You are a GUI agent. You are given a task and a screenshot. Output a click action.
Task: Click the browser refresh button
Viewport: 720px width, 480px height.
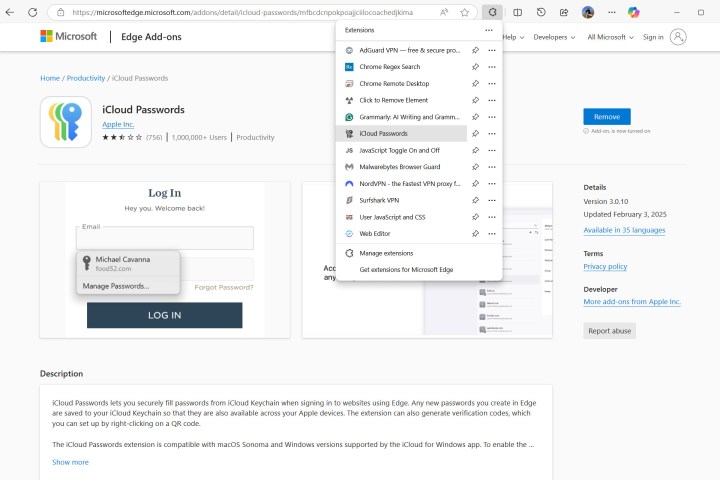(33, 12)
